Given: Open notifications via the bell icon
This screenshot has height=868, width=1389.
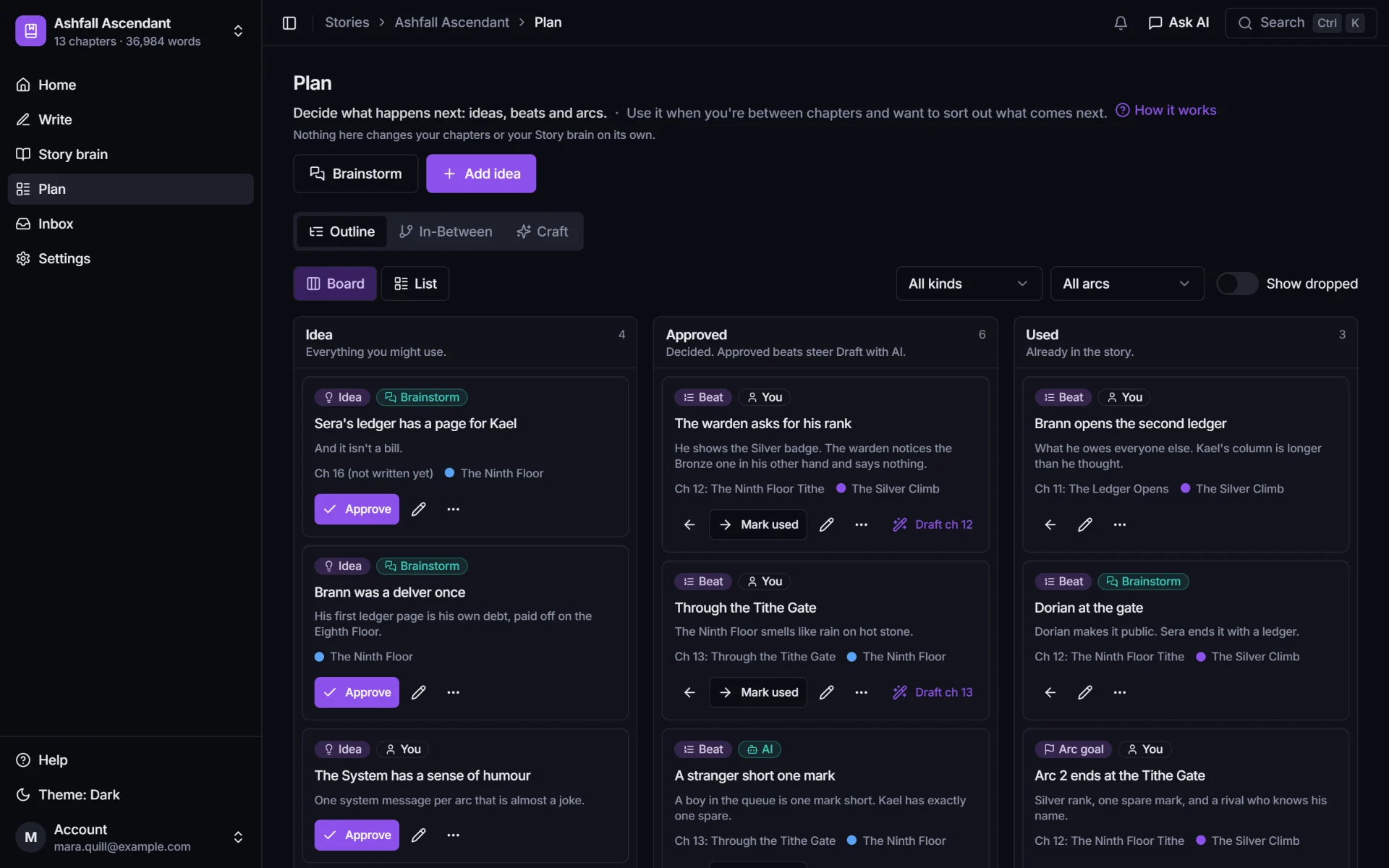Looking at the screenshot, I should [x=1121, y=22].
